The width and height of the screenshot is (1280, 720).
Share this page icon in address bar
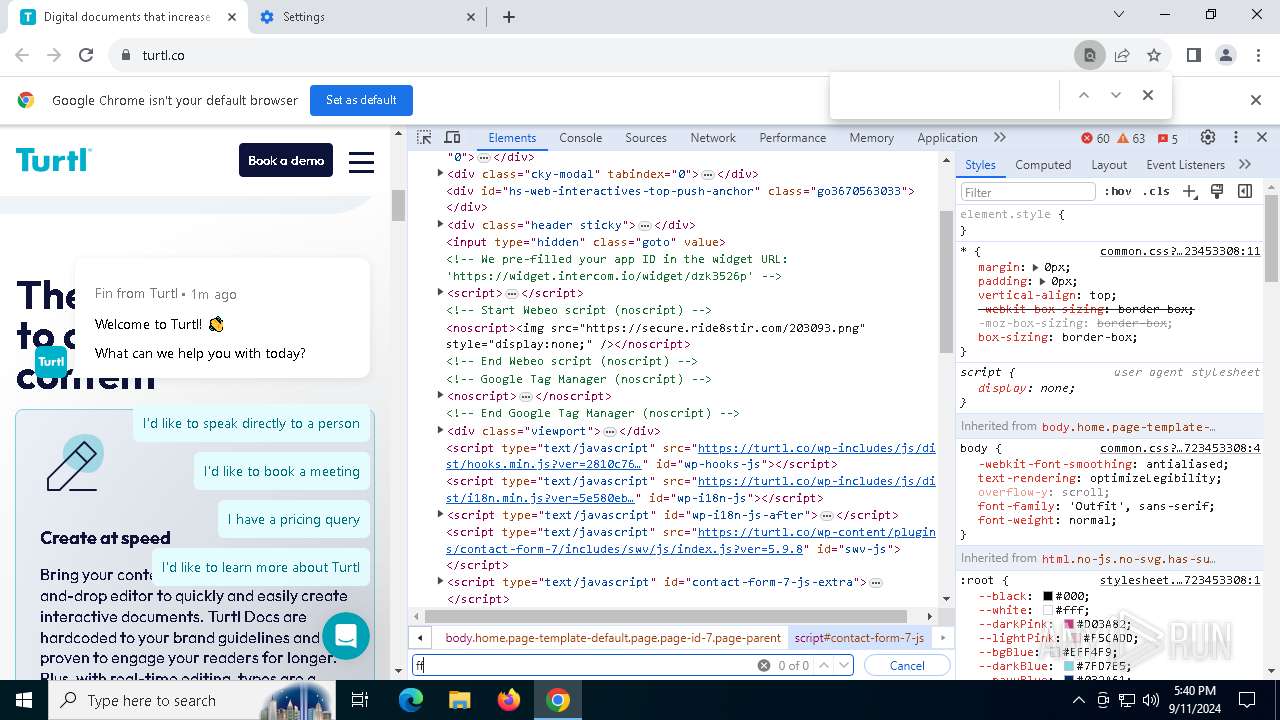(x=1122, y=55)
